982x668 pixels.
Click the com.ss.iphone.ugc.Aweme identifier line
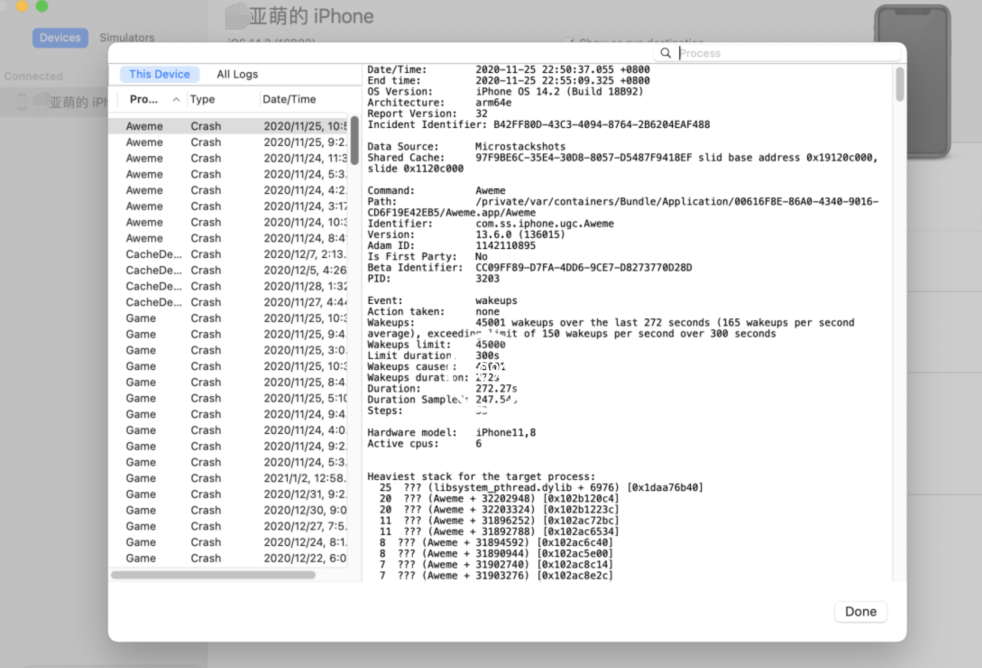point(490,224)
